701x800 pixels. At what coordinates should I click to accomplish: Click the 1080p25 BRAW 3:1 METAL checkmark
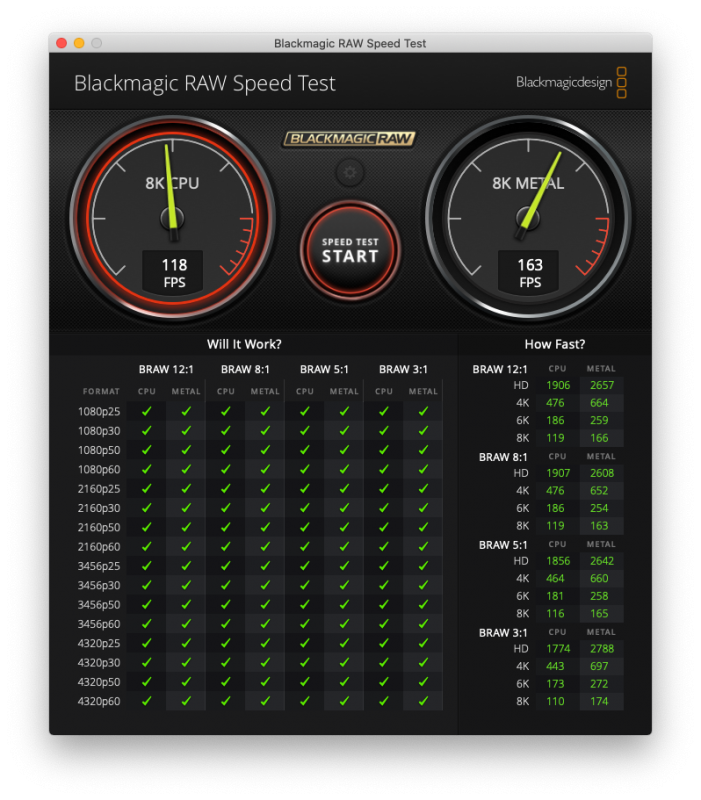[x=423, y=411]
